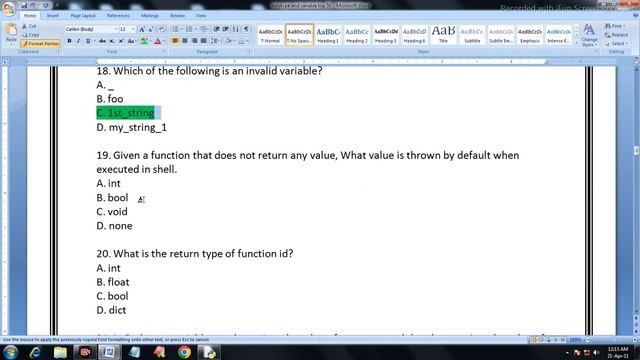
Task: Apply the Subtitle style
Action: tap(472, 35)
